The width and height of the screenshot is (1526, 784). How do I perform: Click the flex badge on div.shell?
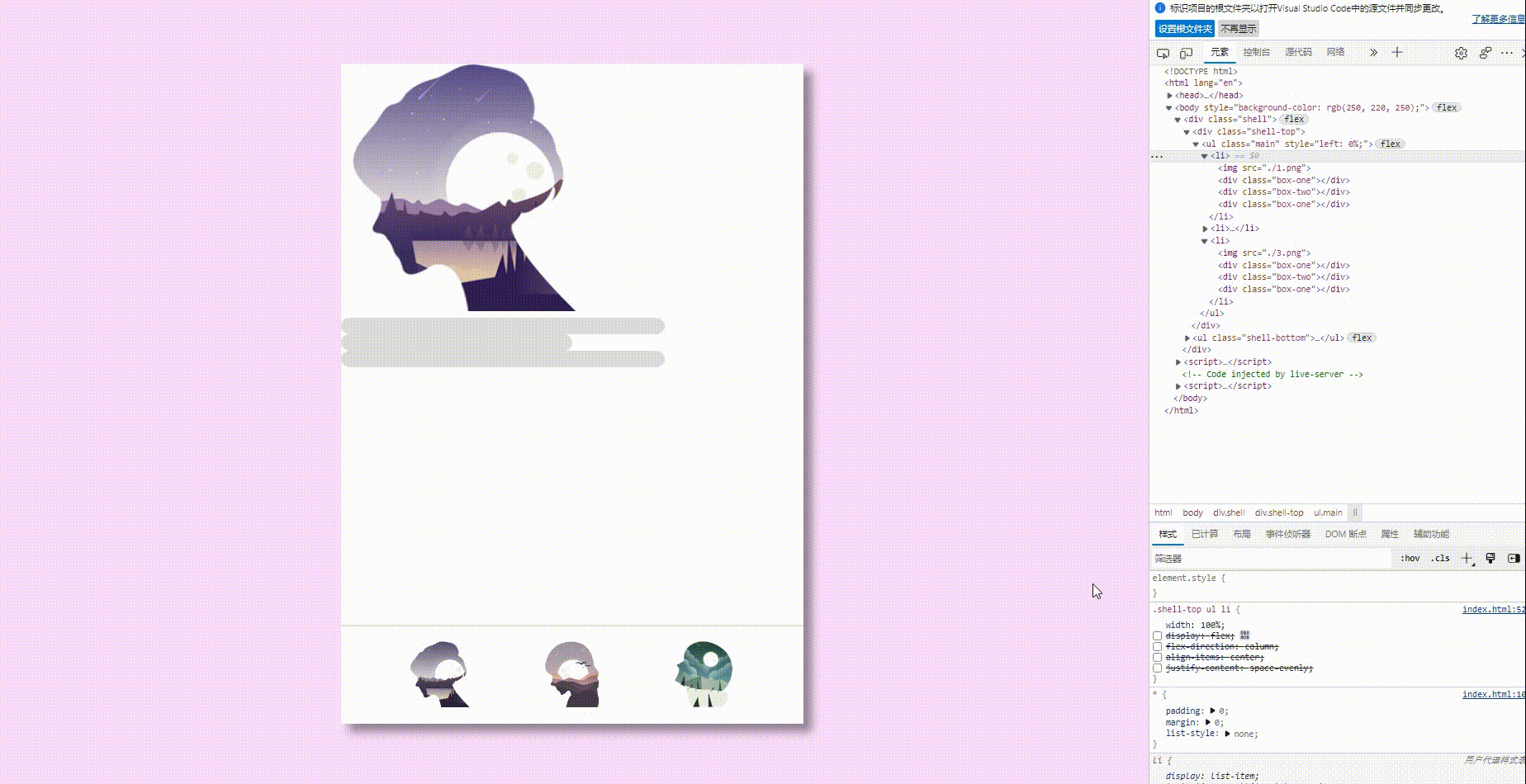pyautogui.click(x=1294, y=120)
